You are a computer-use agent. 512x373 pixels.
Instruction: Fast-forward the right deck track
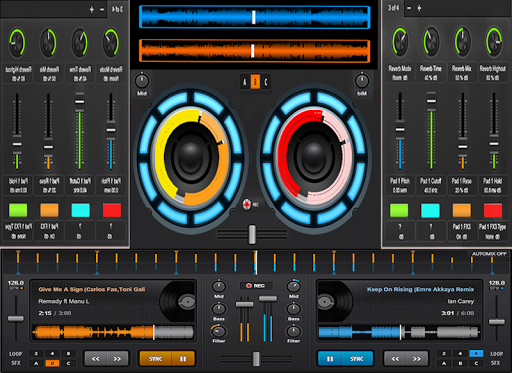pos(417,359)
